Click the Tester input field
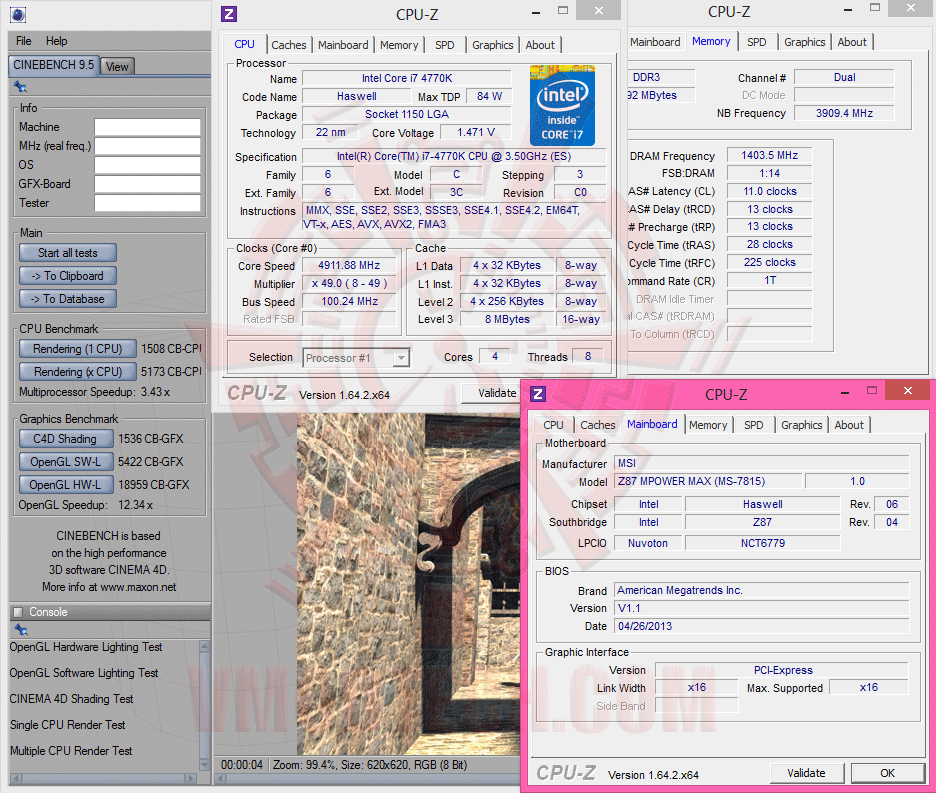The width and height of the screenshot is (936, 793). (147, 203)
